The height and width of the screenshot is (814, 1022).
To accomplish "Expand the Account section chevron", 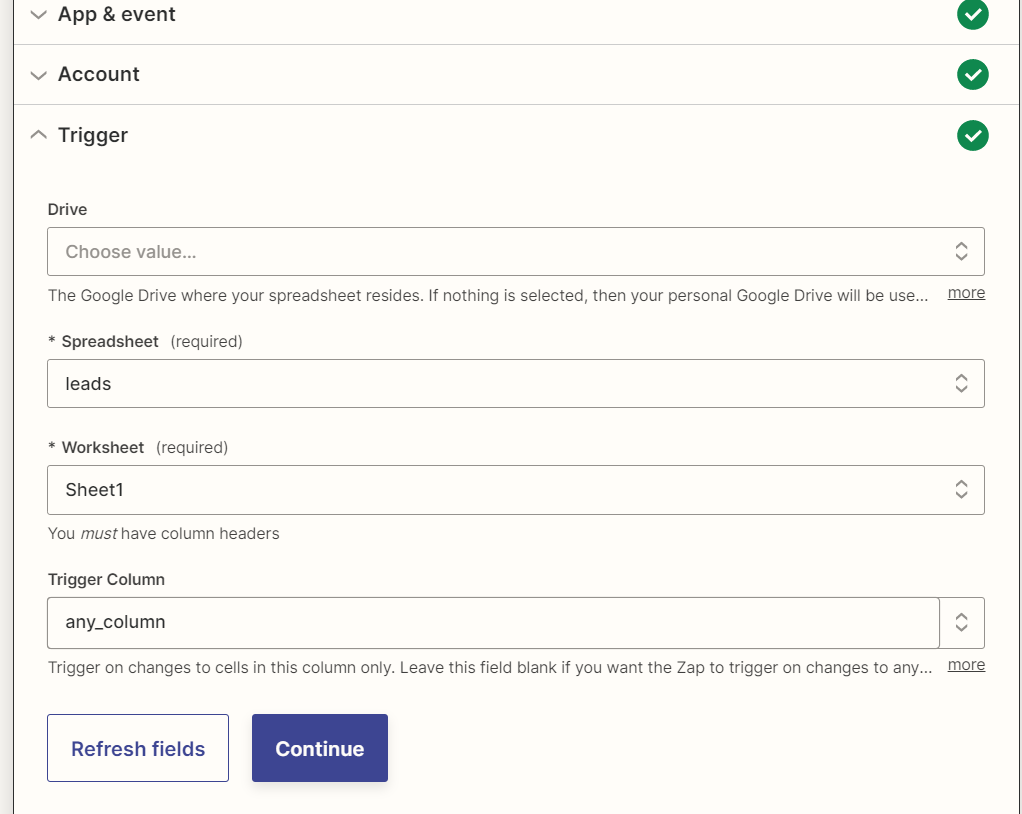I will (x=39, y=75).
